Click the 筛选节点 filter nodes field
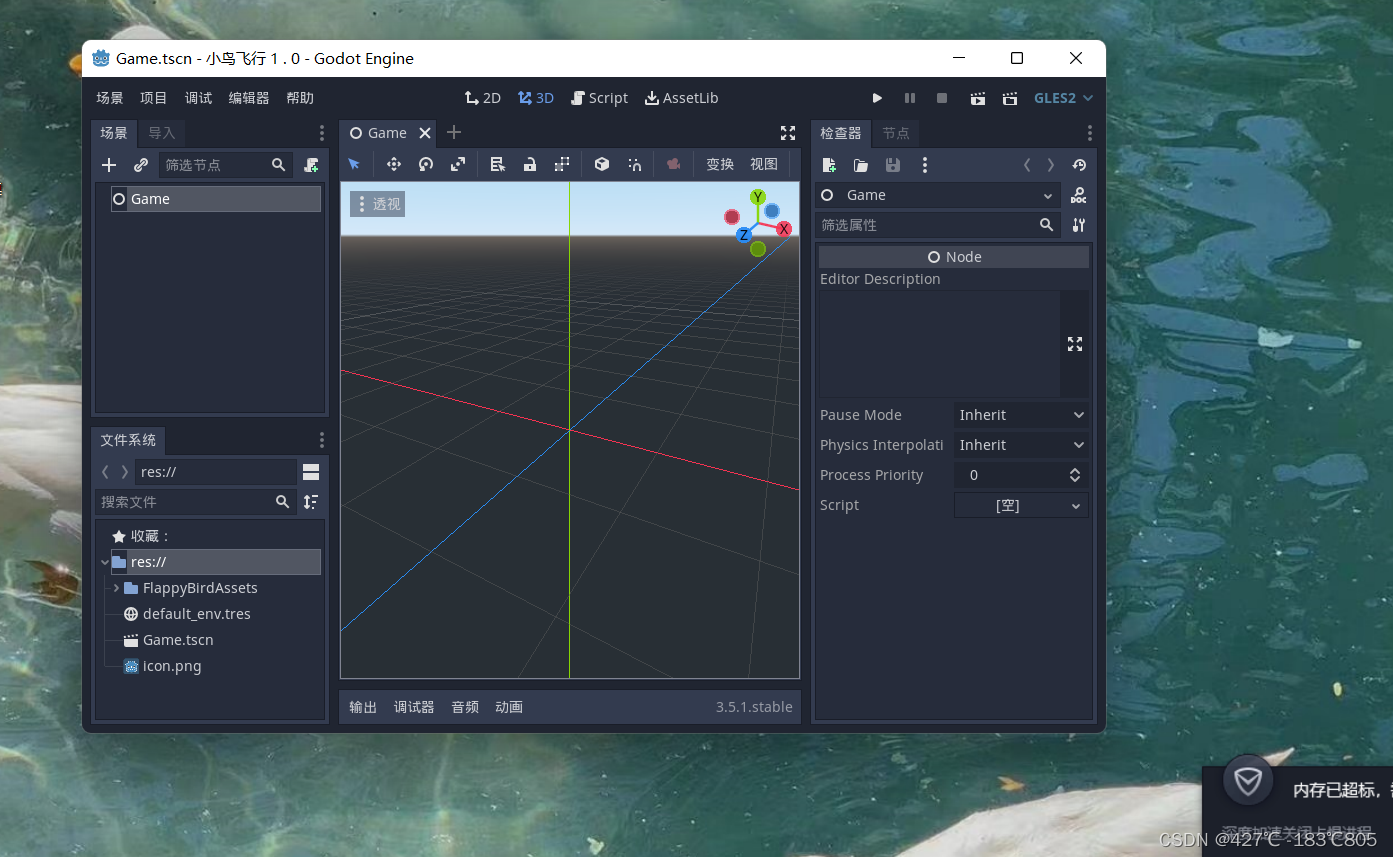This screenshot has width=1393, height=857. coord(226,165)
